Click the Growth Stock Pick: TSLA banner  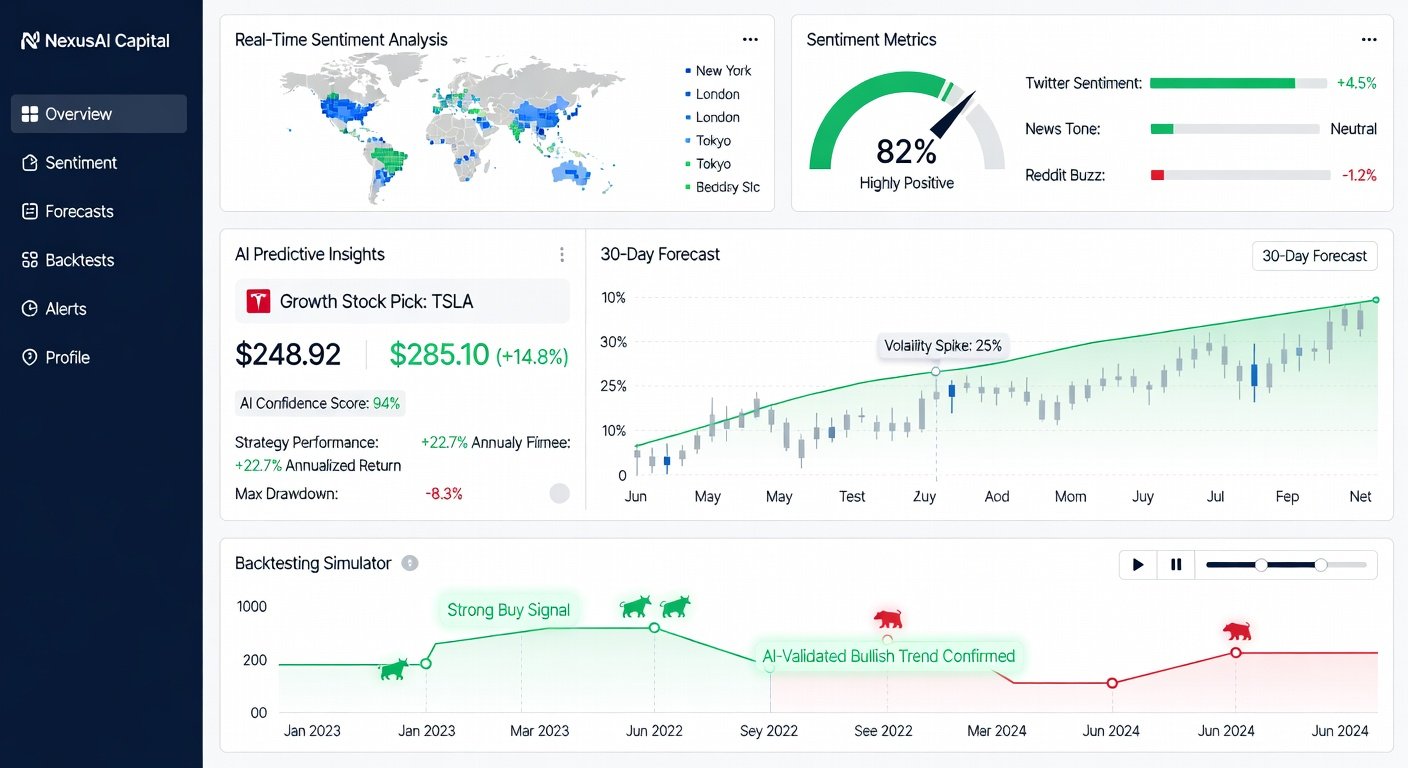[402, 301]
